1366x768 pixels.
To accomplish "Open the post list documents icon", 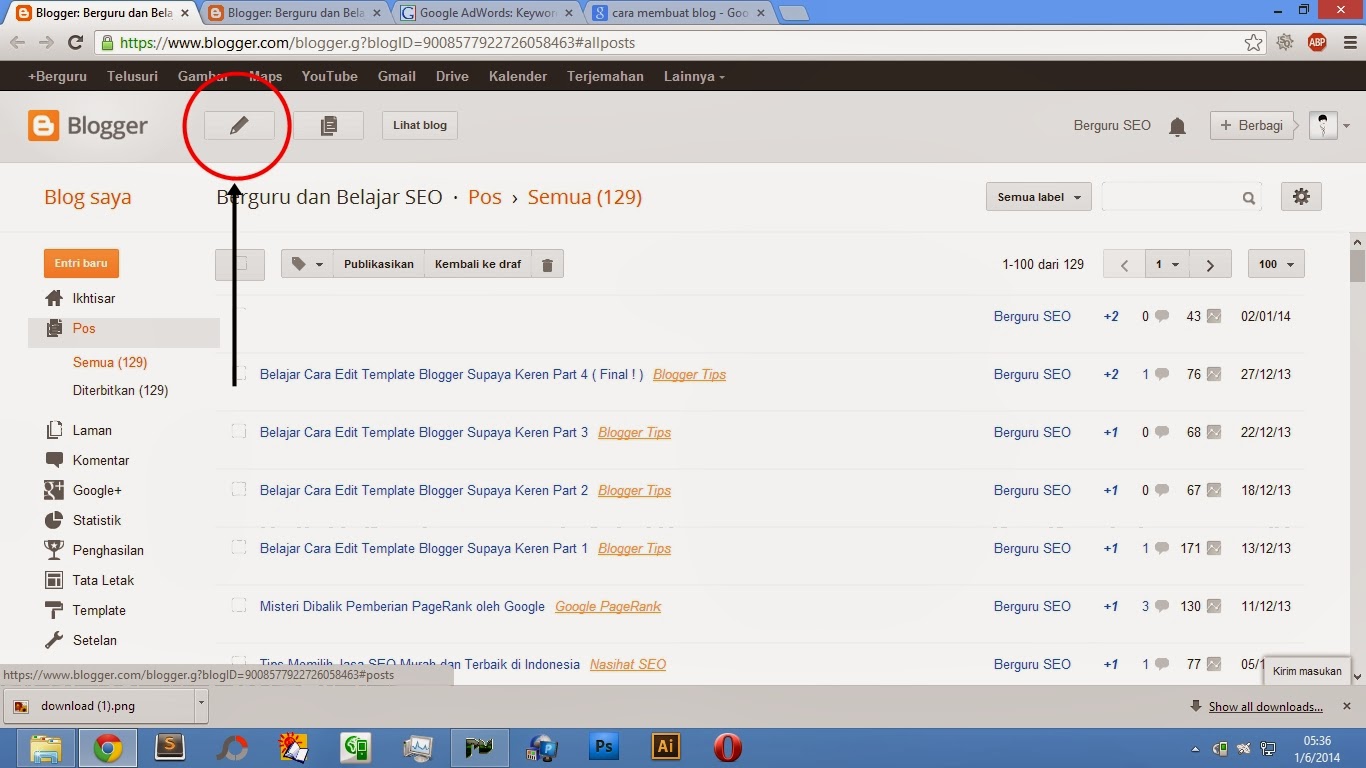I will [x=328, y=125].
